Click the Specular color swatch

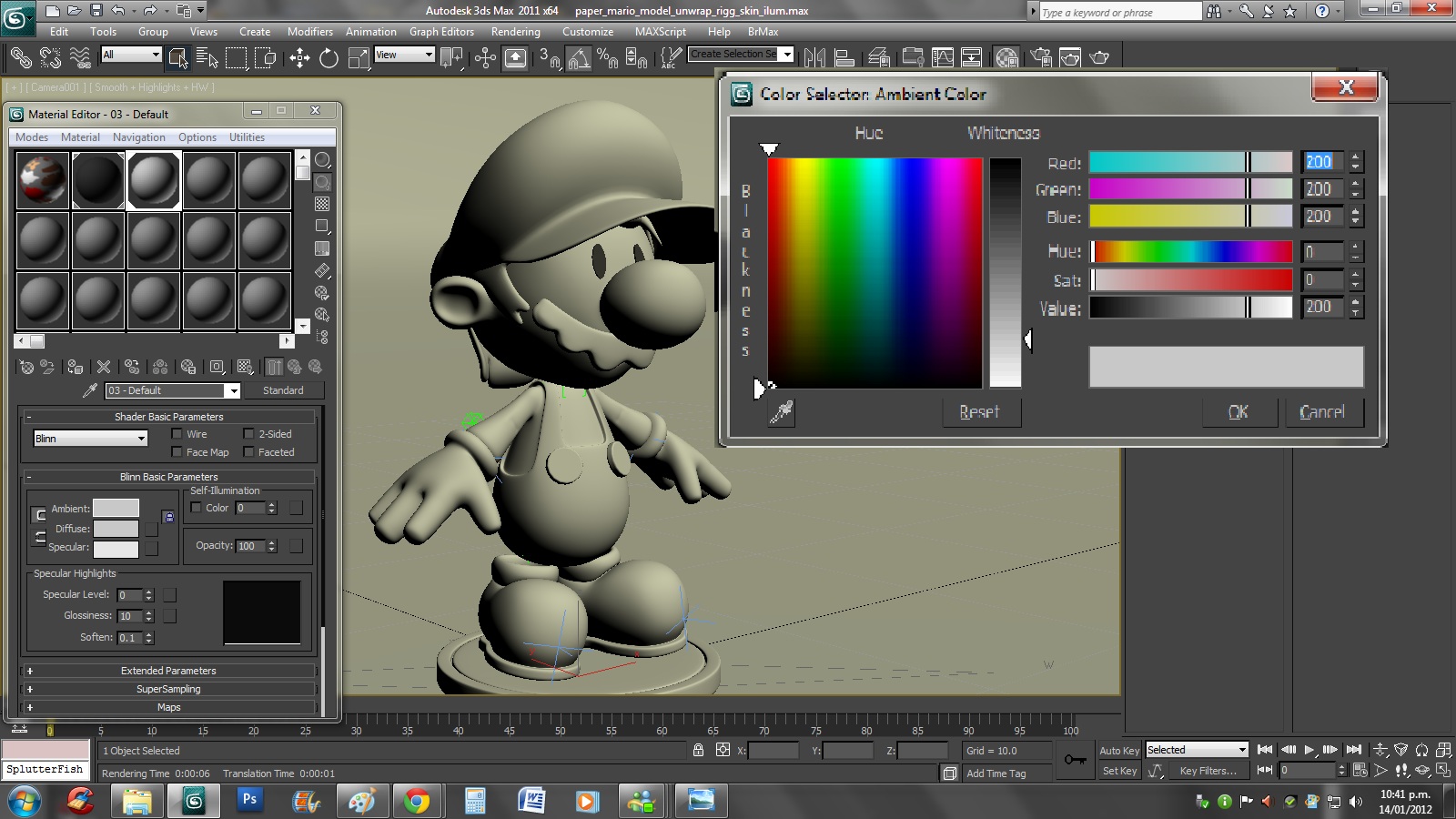pyautogui.click(x=116, y=549)
